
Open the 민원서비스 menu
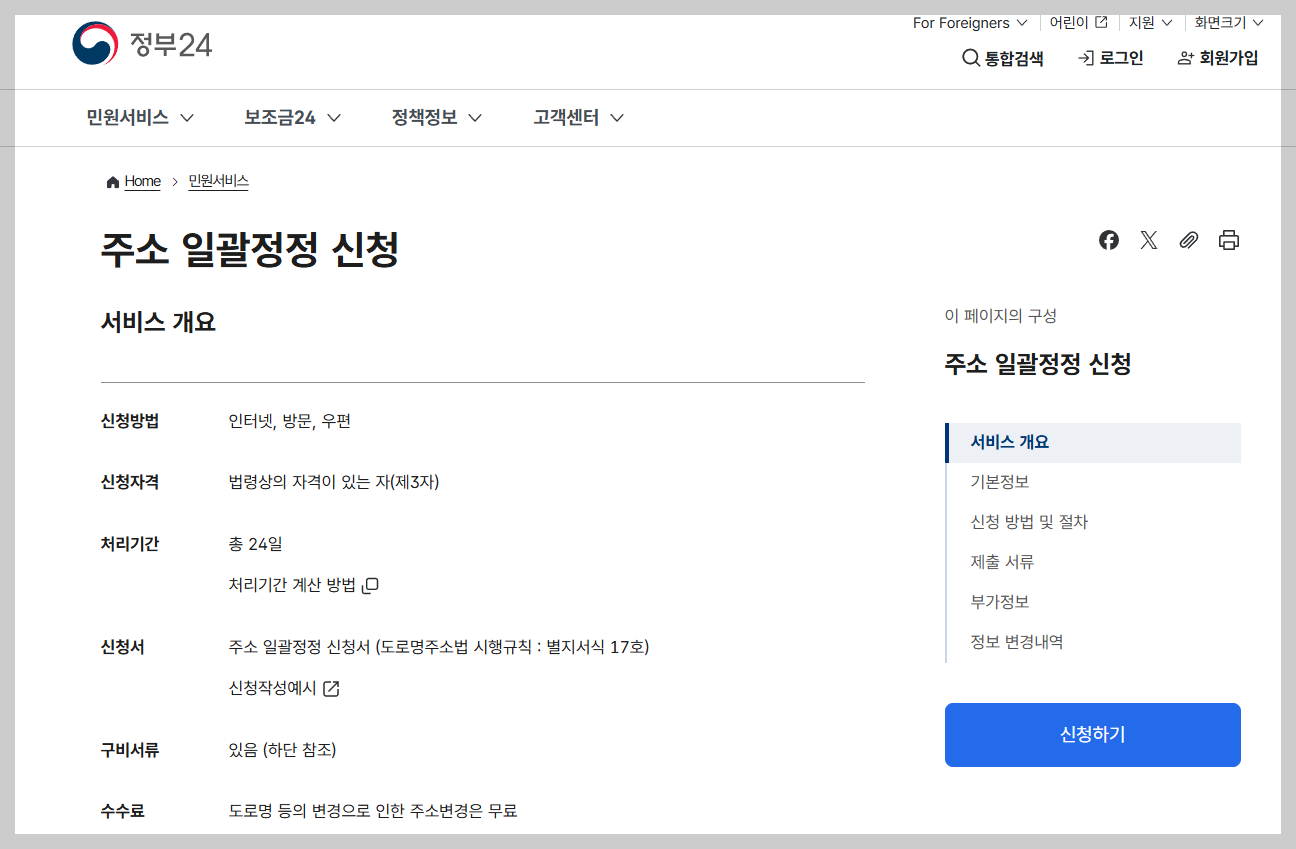140,118
